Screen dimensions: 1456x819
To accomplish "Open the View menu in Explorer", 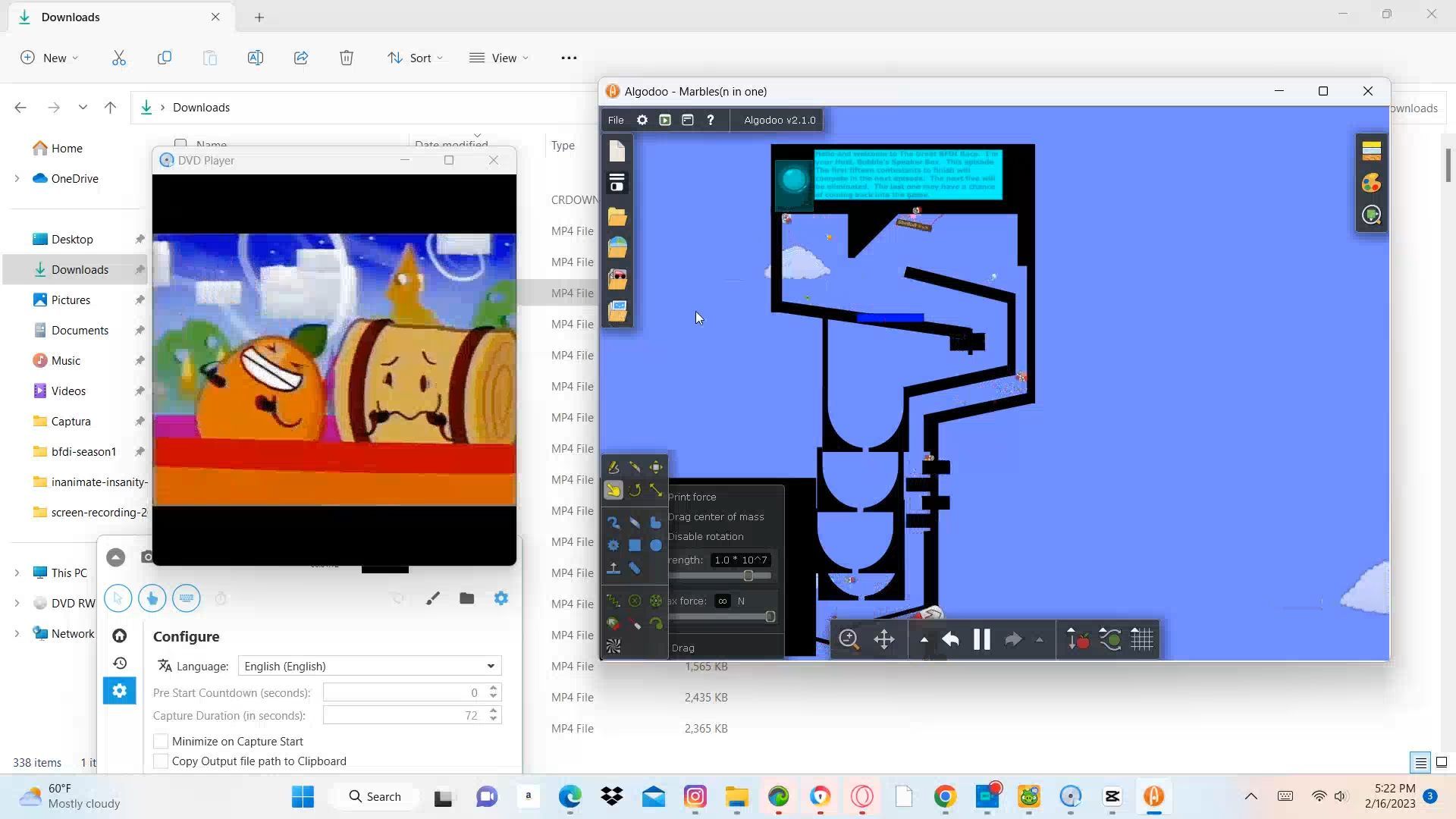I will click(499, 58).
